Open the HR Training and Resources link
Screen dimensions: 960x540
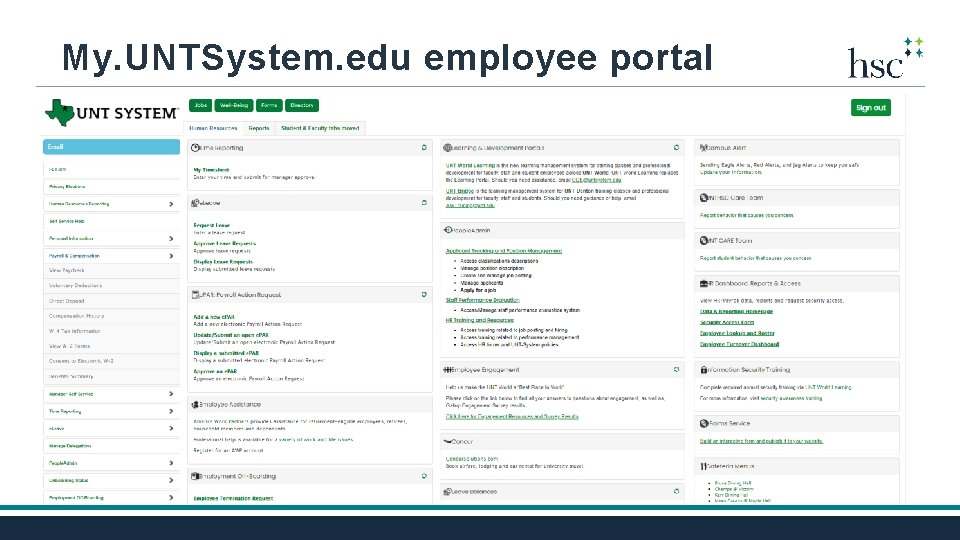tap(479, 320)
